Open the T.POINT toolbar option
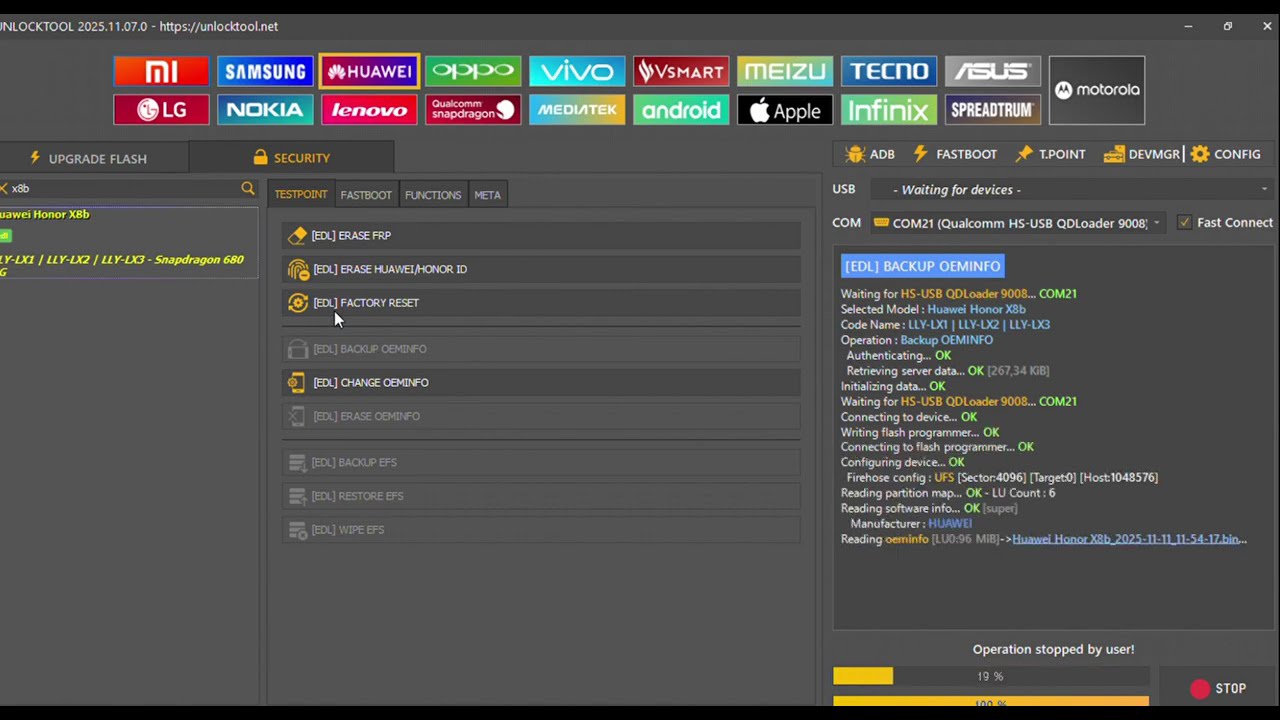Viewport: 1280px width, 720px height. pos(1050,154)
